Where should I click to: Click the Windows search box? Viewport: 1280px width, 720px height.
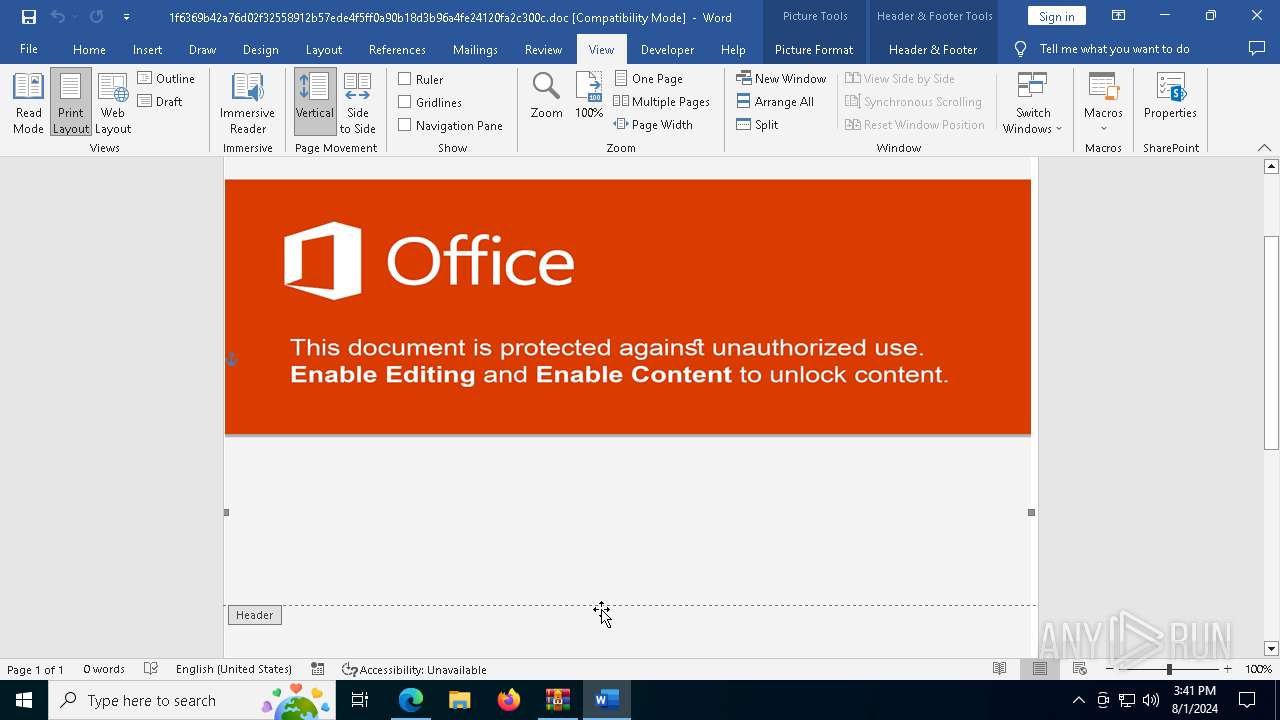pyautogui.click(x=192, y=700)
